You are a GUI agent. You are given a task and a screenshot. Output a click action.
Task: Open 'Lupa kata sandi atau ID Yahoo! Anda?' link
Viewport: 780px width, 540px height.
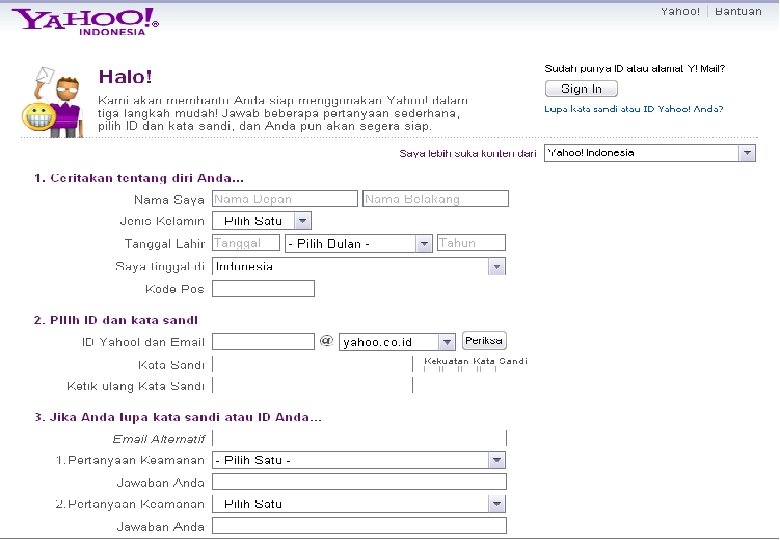[633, 109]
